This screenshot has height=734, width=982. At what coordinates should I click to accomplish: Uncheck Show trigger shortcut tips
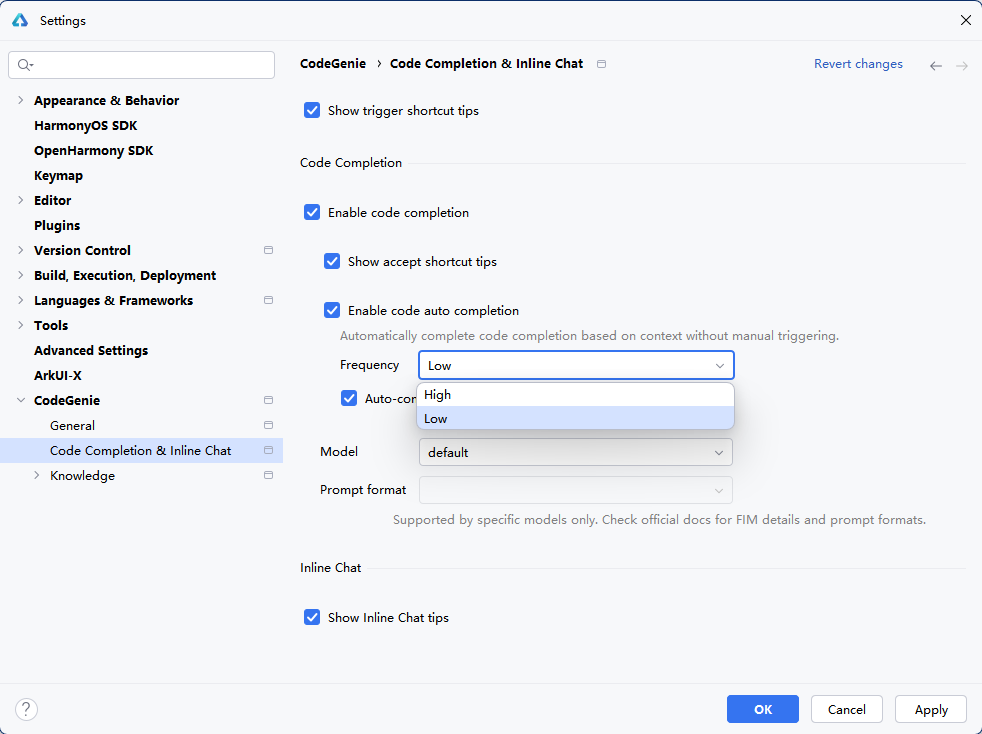[x=312, y=111]
